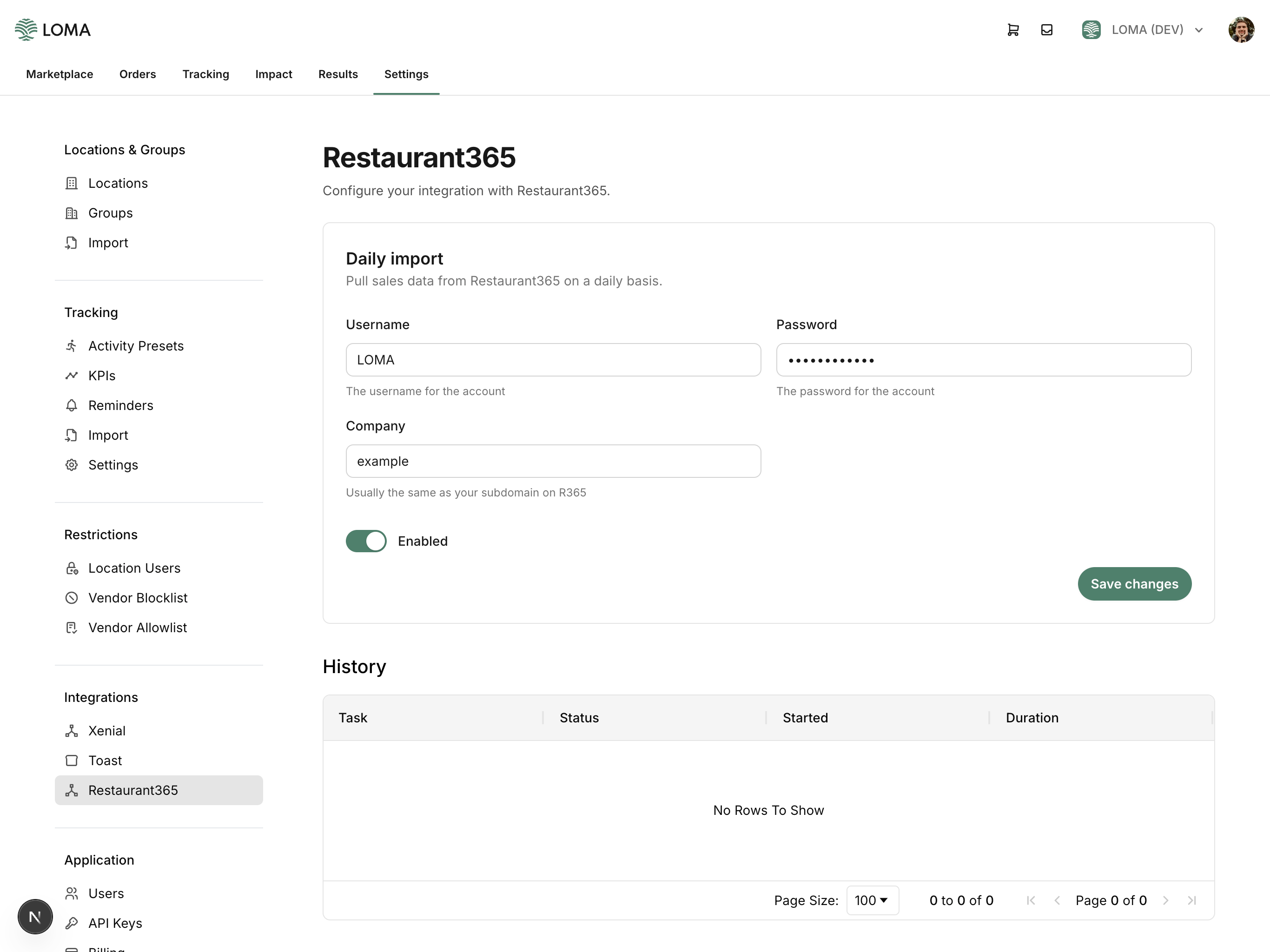
Task: Click the shopping cart icon in the header
Action: 1013,29
